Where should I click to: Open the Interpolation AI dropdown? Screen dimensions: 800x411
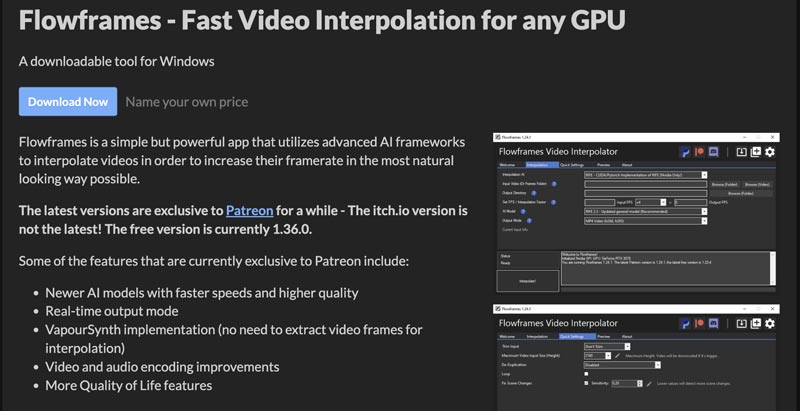click(x=645, y=175)
